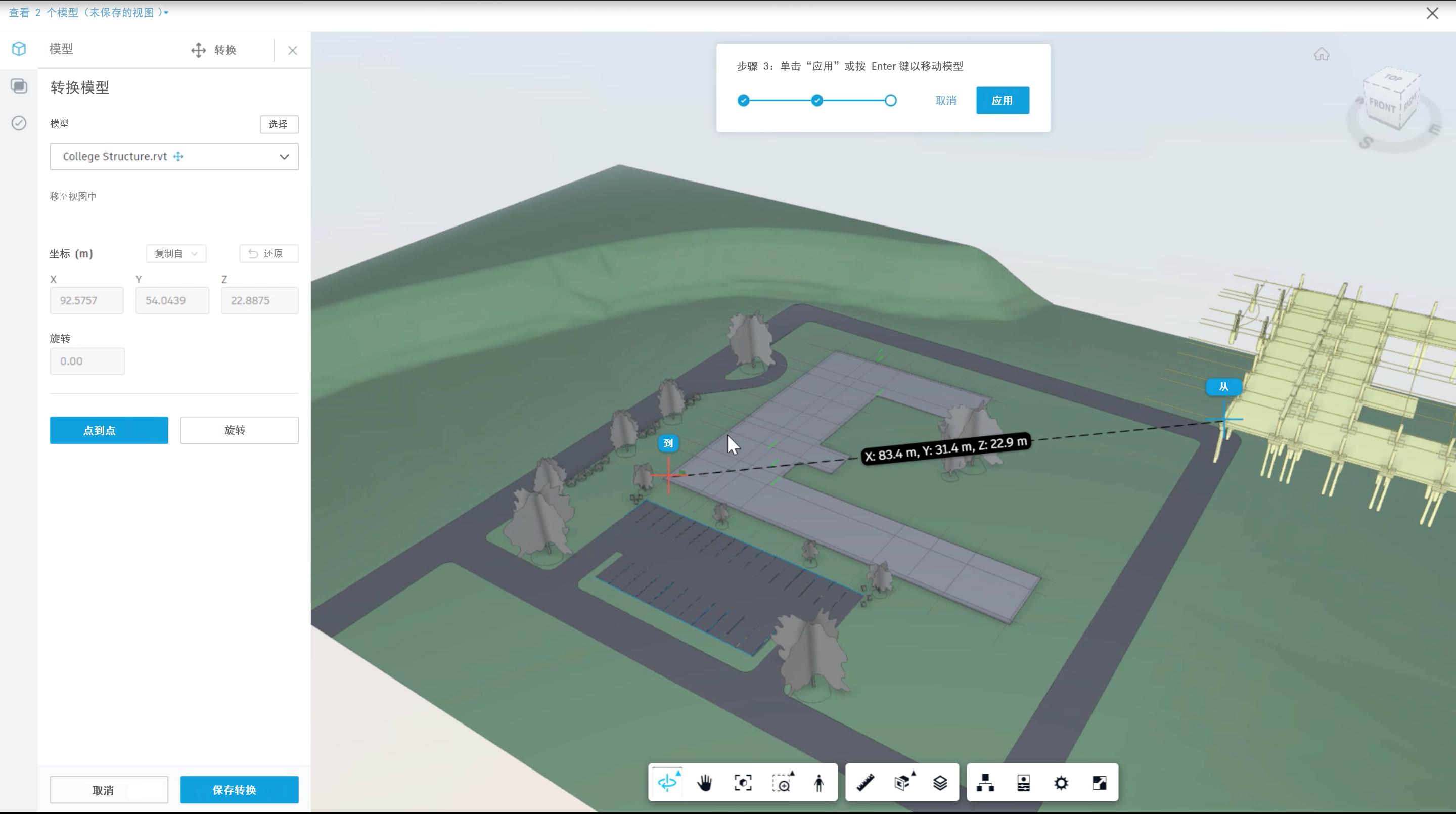Click the Fit to View icon
Image resolution: width=1456 pixels, height=814 pixels.
pos(743,783)
